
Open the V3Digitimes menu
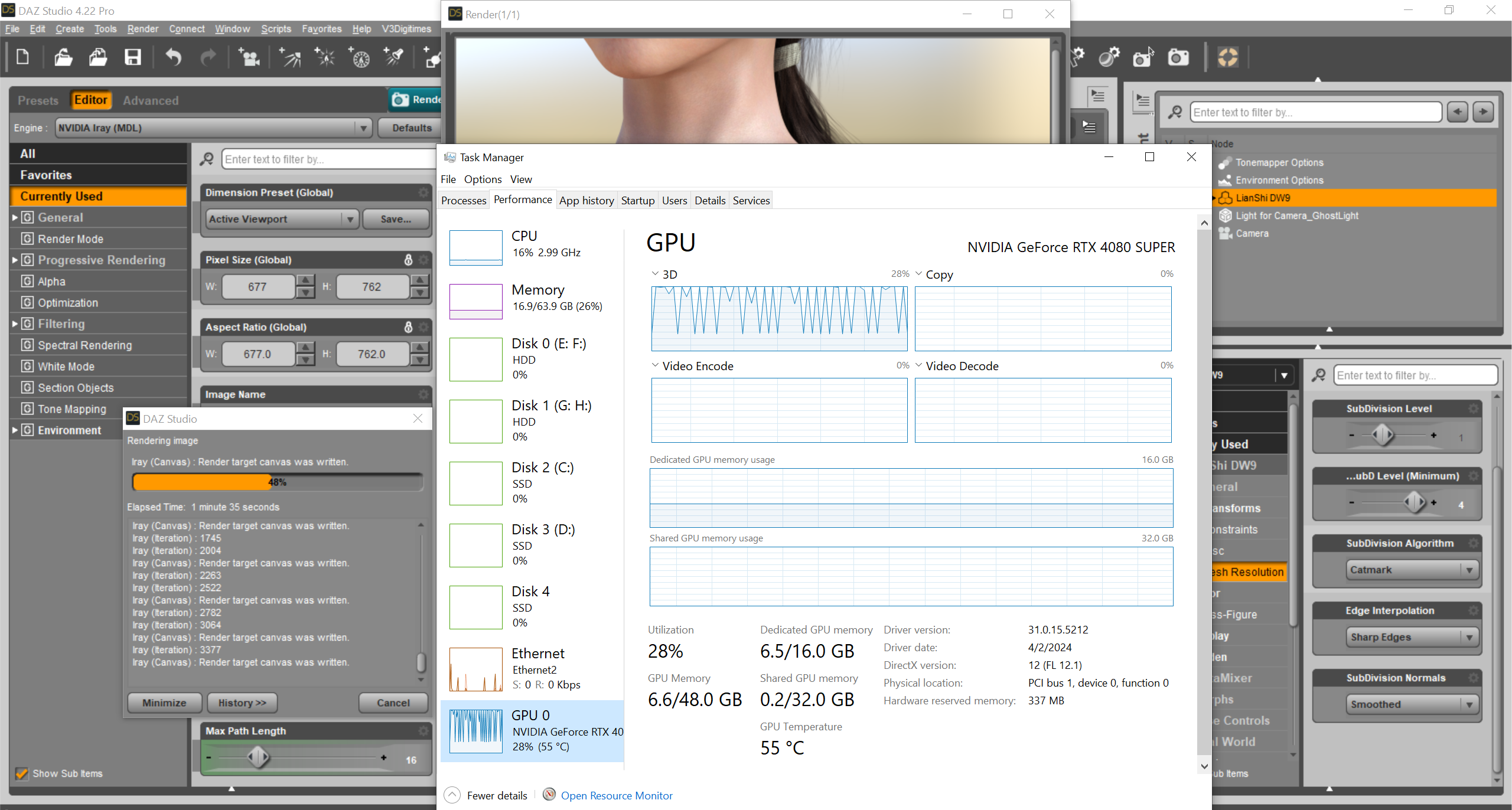(406, 28)
